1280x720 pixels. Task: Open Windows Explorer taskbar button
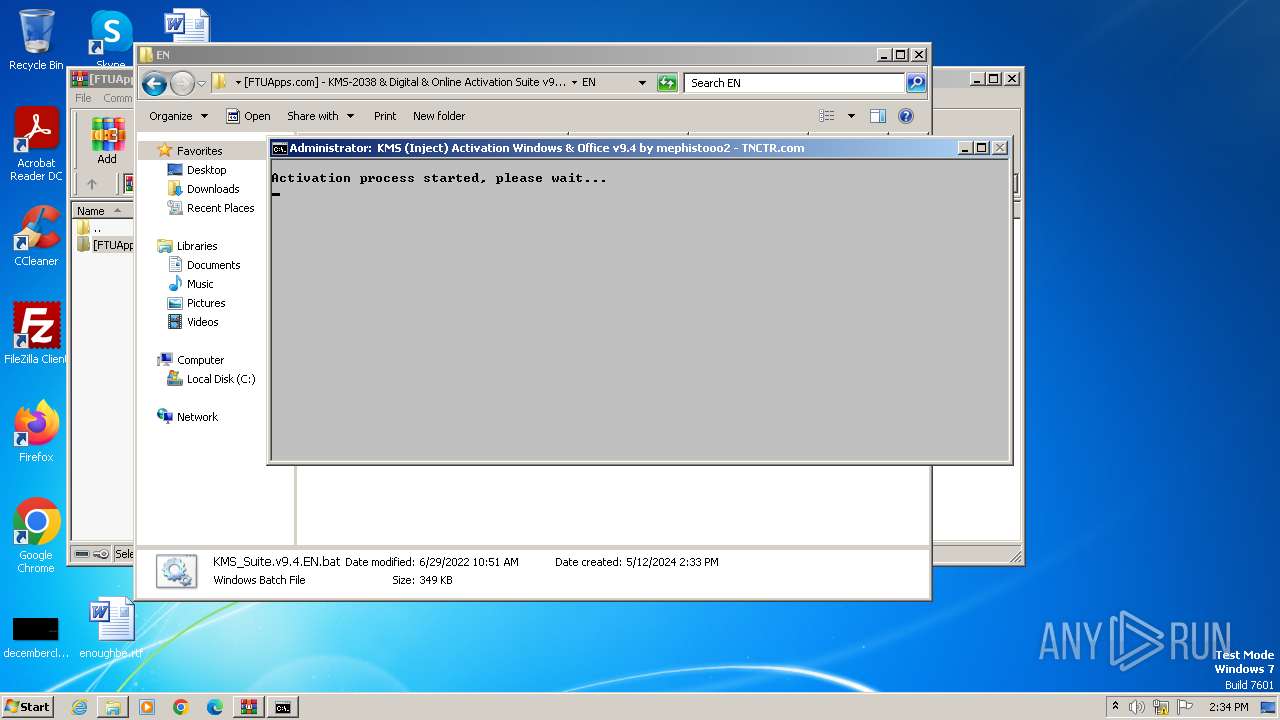coord(113,707)
